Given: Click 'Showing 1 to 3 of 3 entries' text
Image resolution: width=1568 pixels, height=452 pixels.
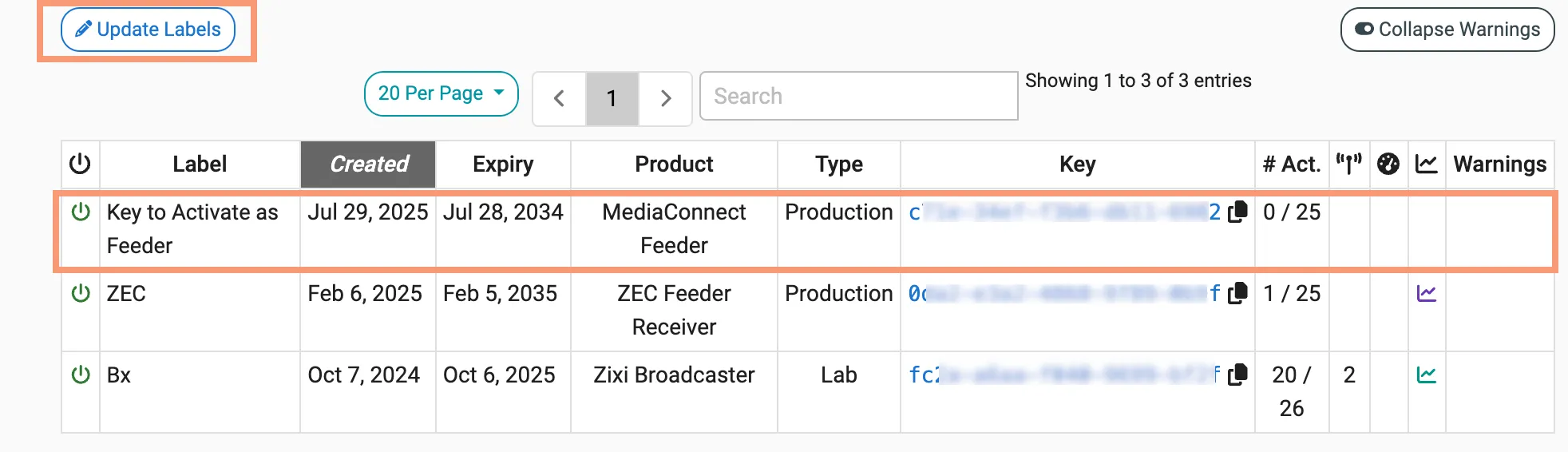Looking at the screenshot, I should (1138, 81).
